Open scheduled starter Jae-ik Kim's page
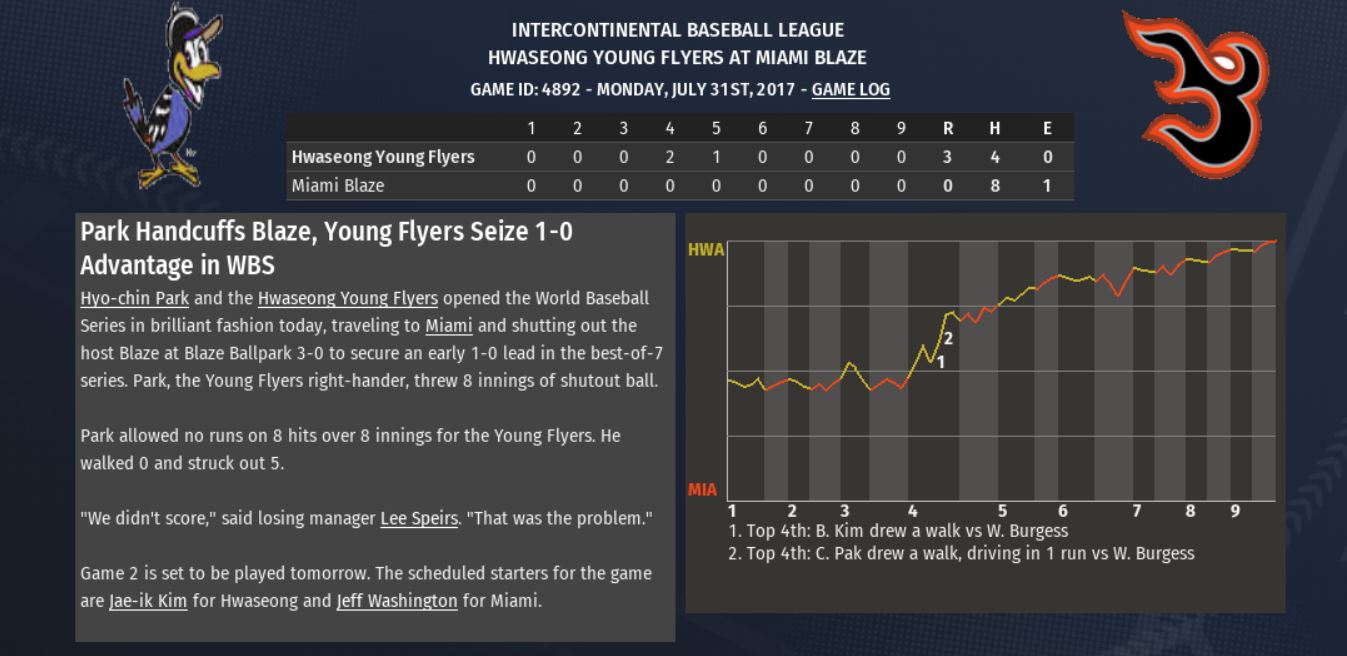The width and height of the screenshot is (1347, 656). click(x=148, y=601)
